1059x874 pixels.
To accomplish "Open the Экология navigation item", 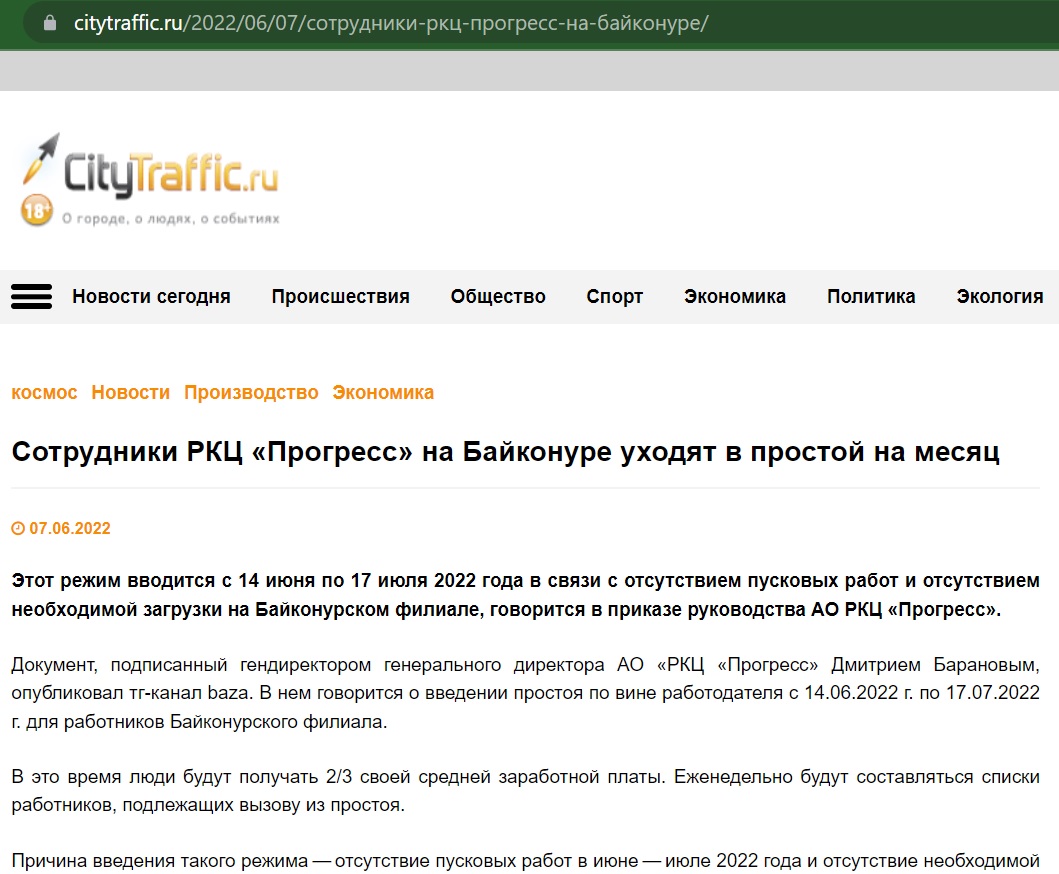I will 999,296.
